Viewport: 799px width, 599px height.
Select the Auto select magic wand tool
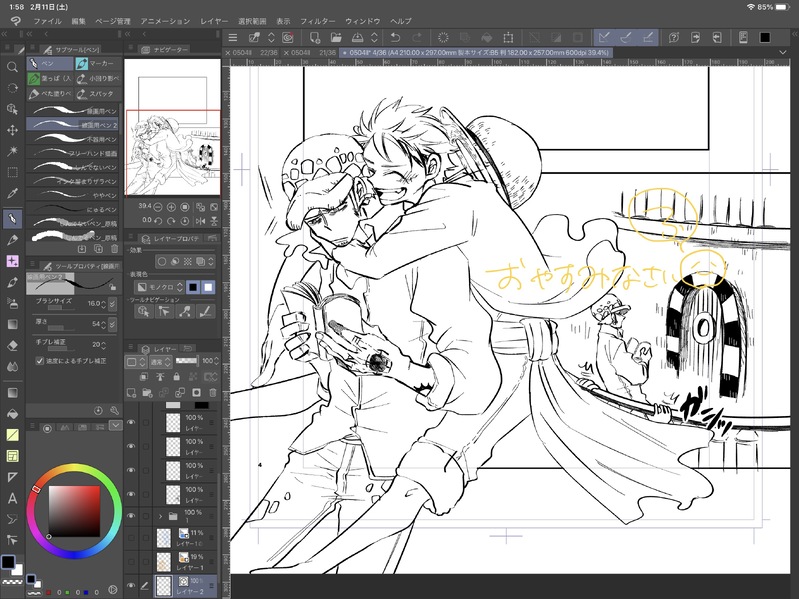(x=12, y=151)
